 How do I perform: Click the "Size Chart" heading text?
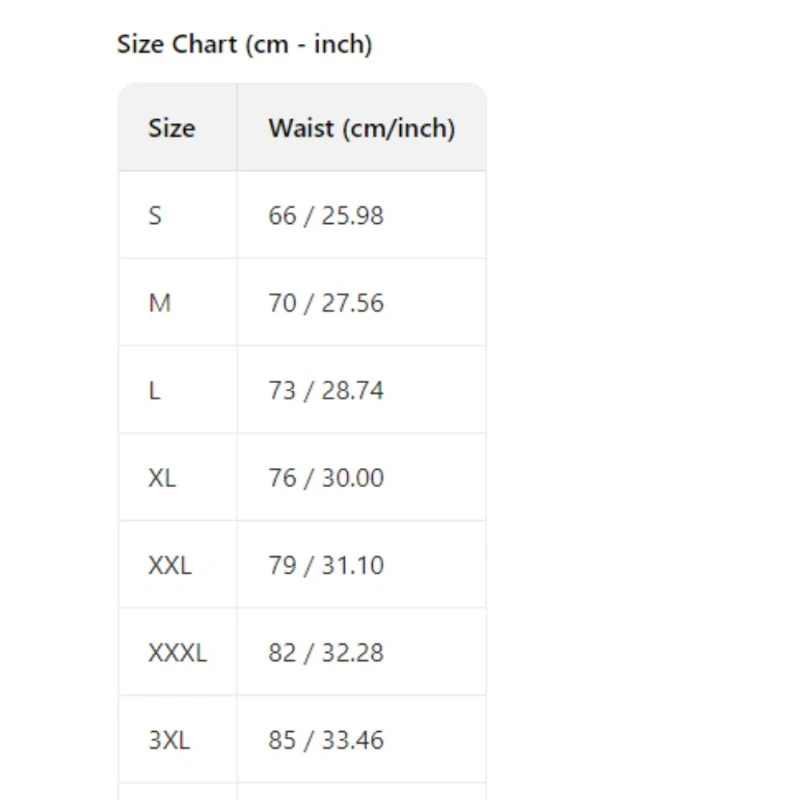pyautogui.click(x=177, y=44)
